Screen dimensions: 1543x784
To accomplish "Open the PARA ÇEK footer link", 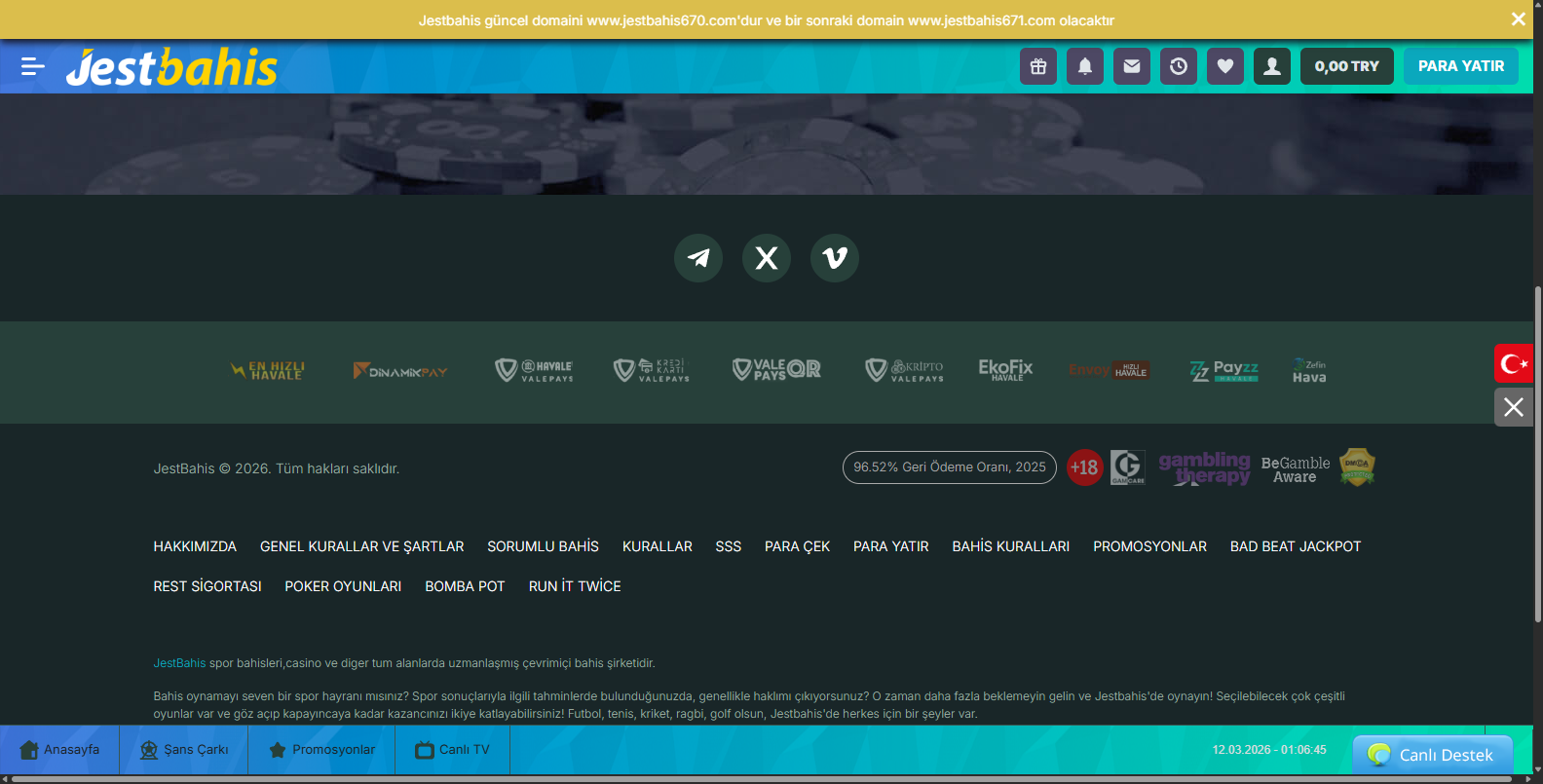I will 798,546.
